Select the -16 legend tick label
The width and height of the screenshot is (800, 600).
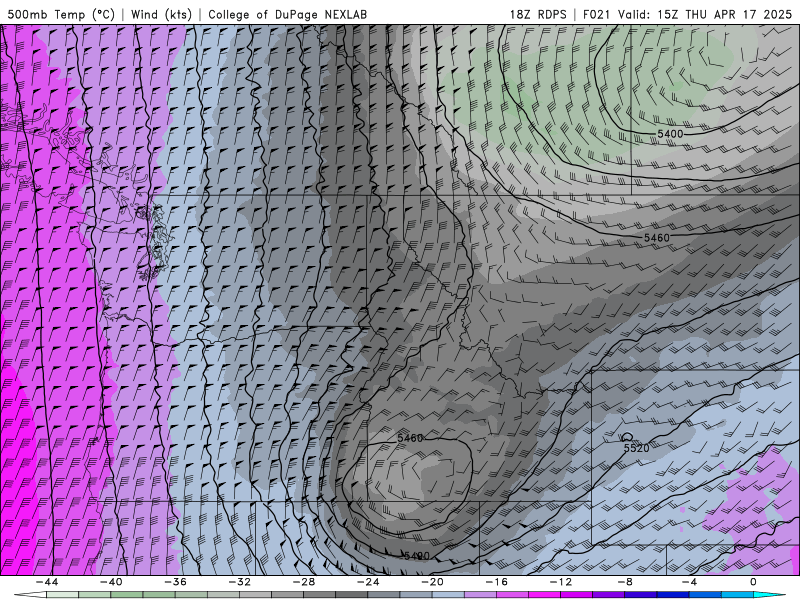496,582
